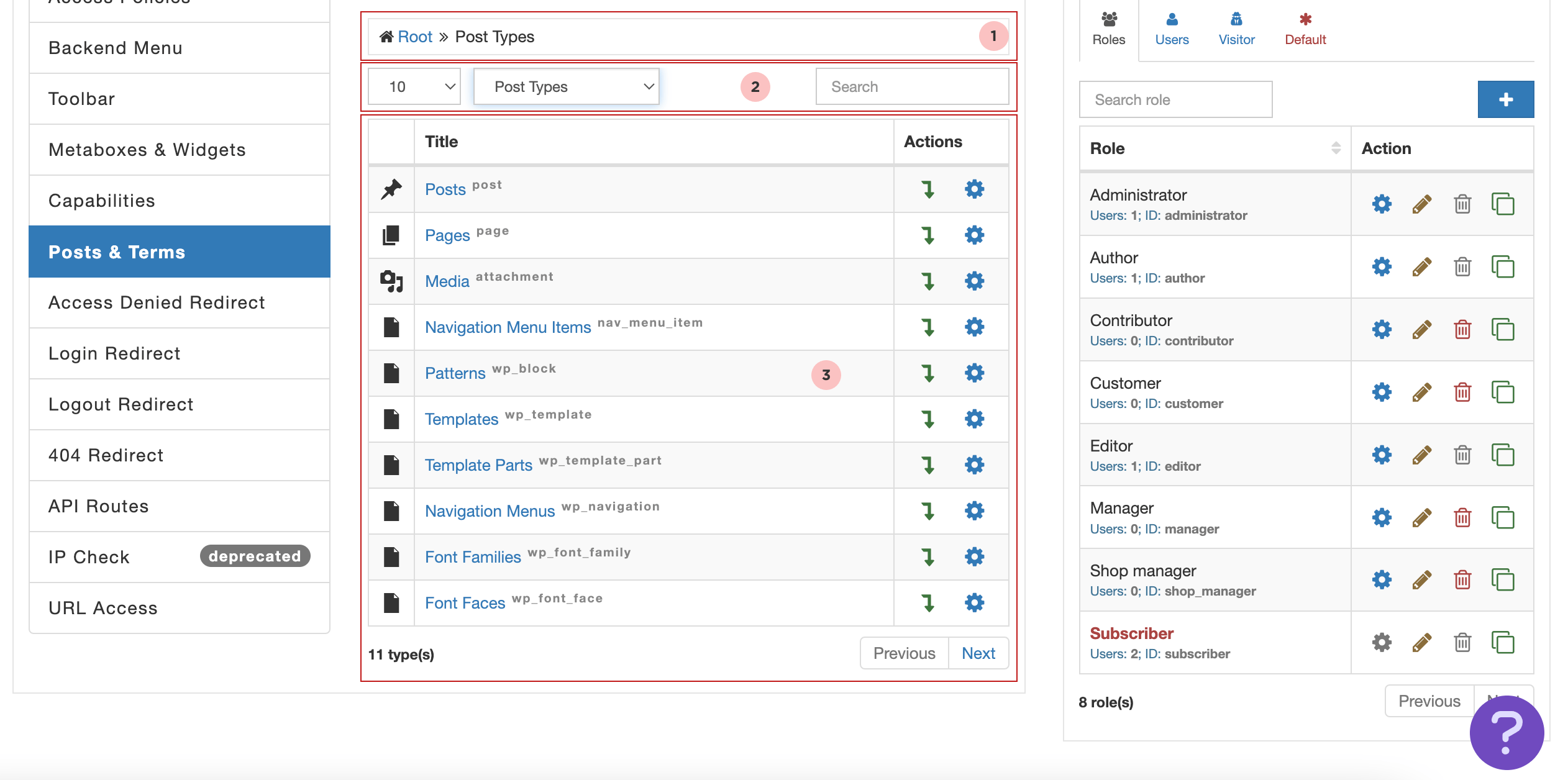Click the drill-down arrow for Media
Image resolution: width=1568 pixels, height=780 pixels.
(928, 281)
